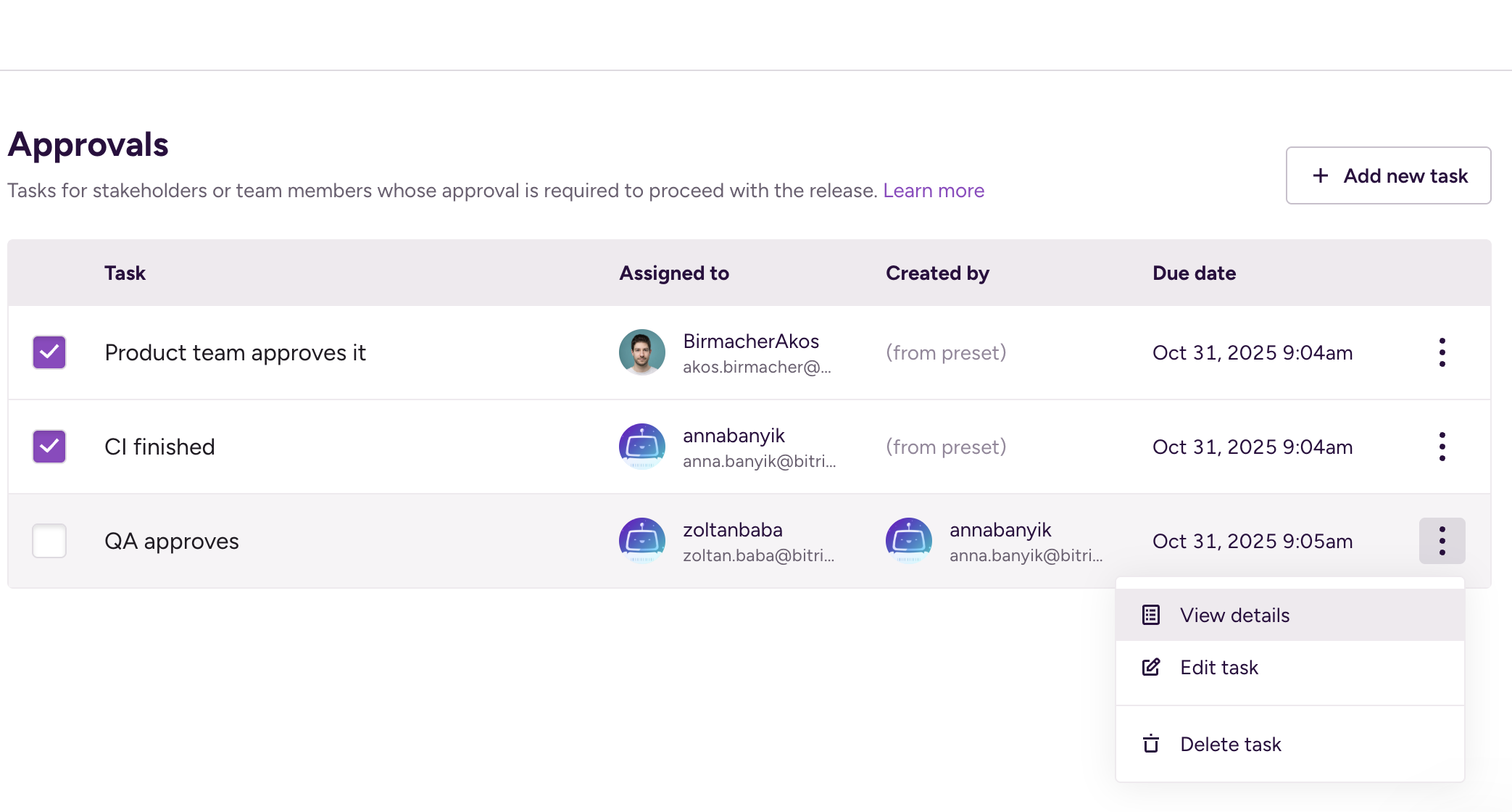
Task: Select the View details list icon
Action: [1150, 614]
